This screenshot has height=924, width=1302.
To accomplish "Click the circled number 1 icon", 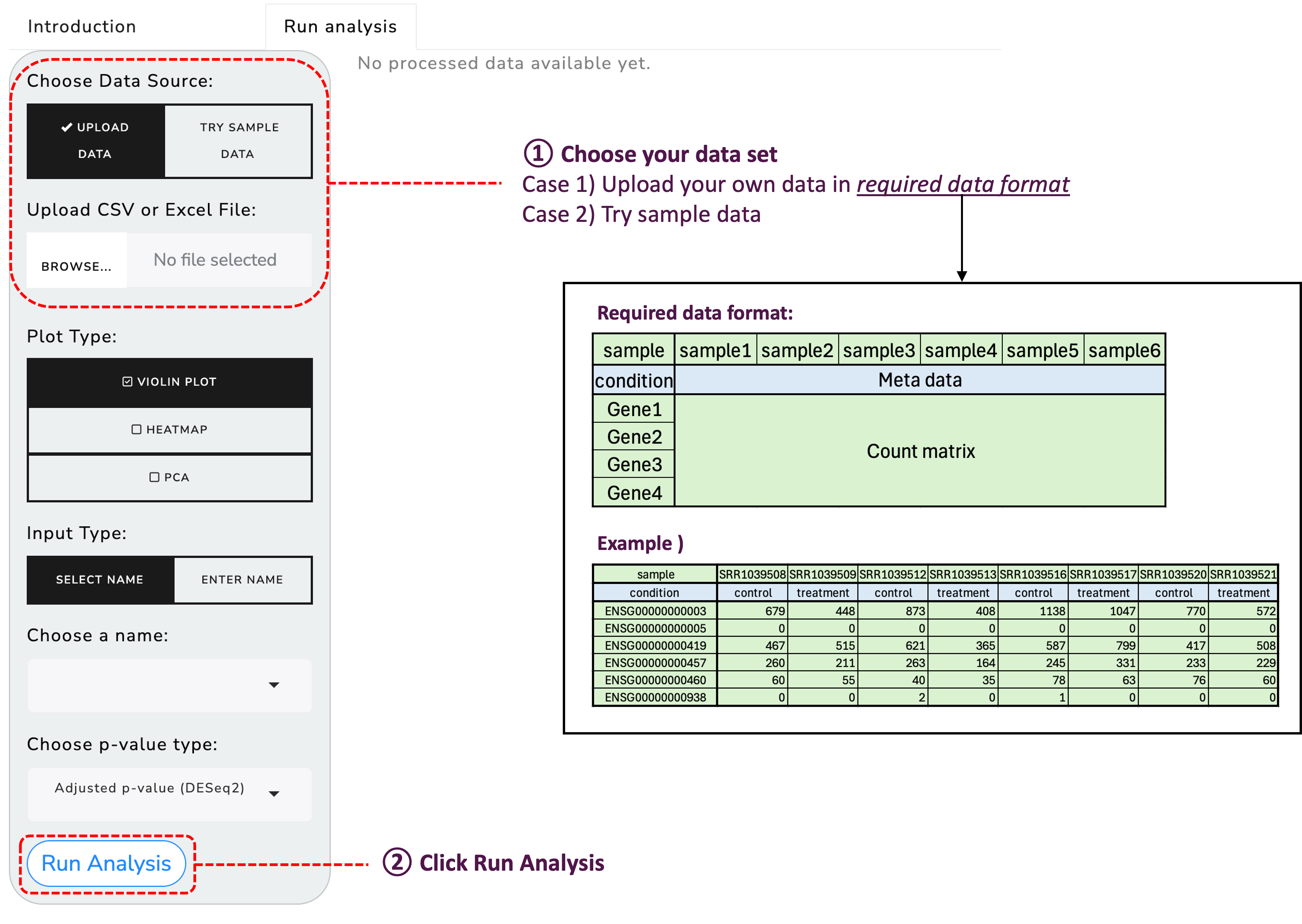I will [538, 154].
